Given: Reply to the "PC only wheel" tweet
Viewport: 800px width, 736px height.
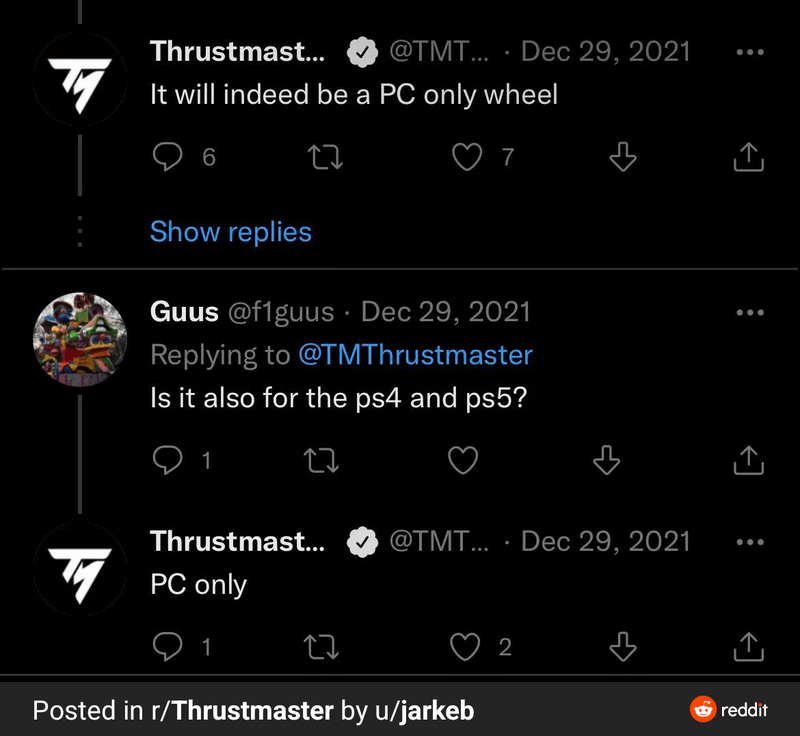Looking at the screenshot, I should pyautogui.click(x=170, y=157).
